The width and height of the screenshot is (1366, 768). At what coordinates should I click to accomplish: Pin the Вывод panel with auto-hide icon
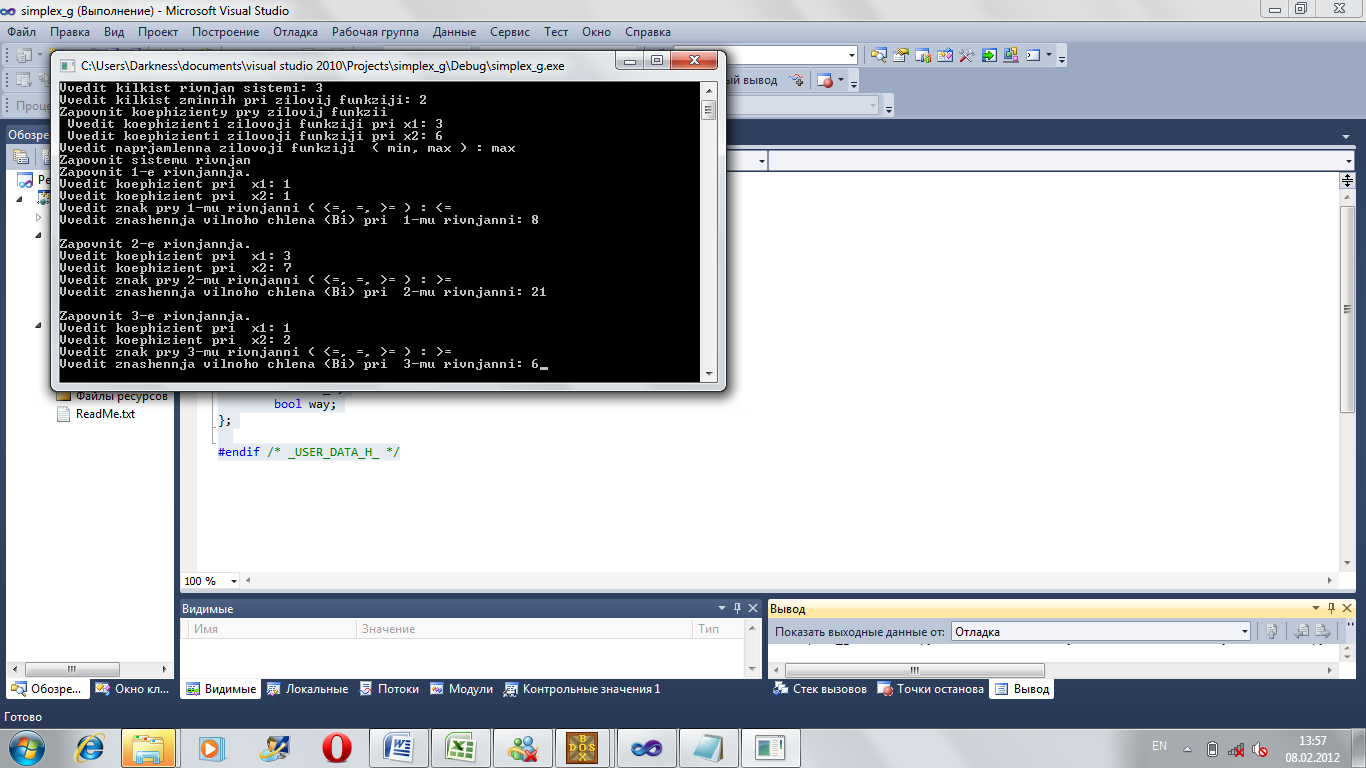(x=1331, y=608)
